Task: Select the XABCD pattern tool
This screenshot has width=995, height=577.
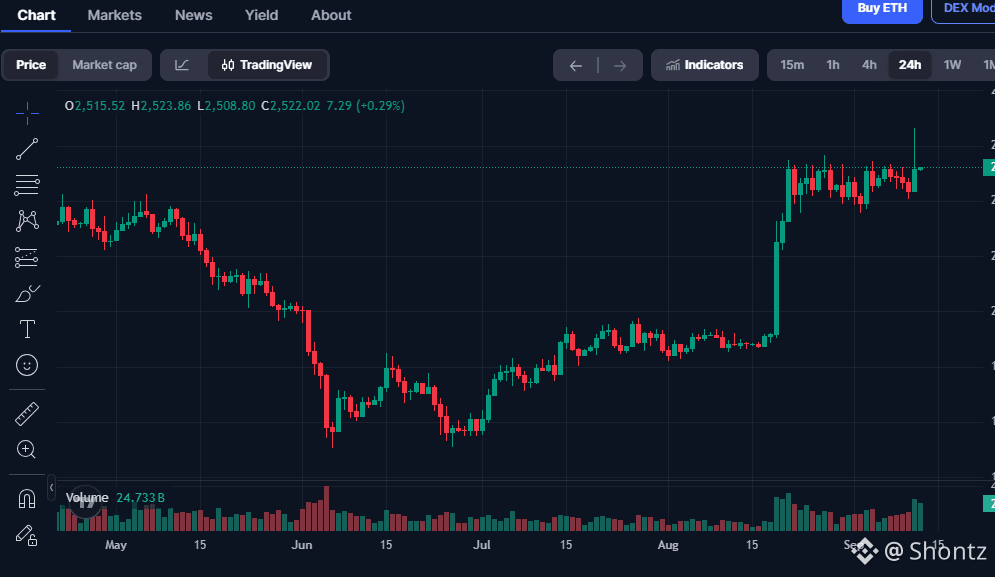Action: (27, 221)
